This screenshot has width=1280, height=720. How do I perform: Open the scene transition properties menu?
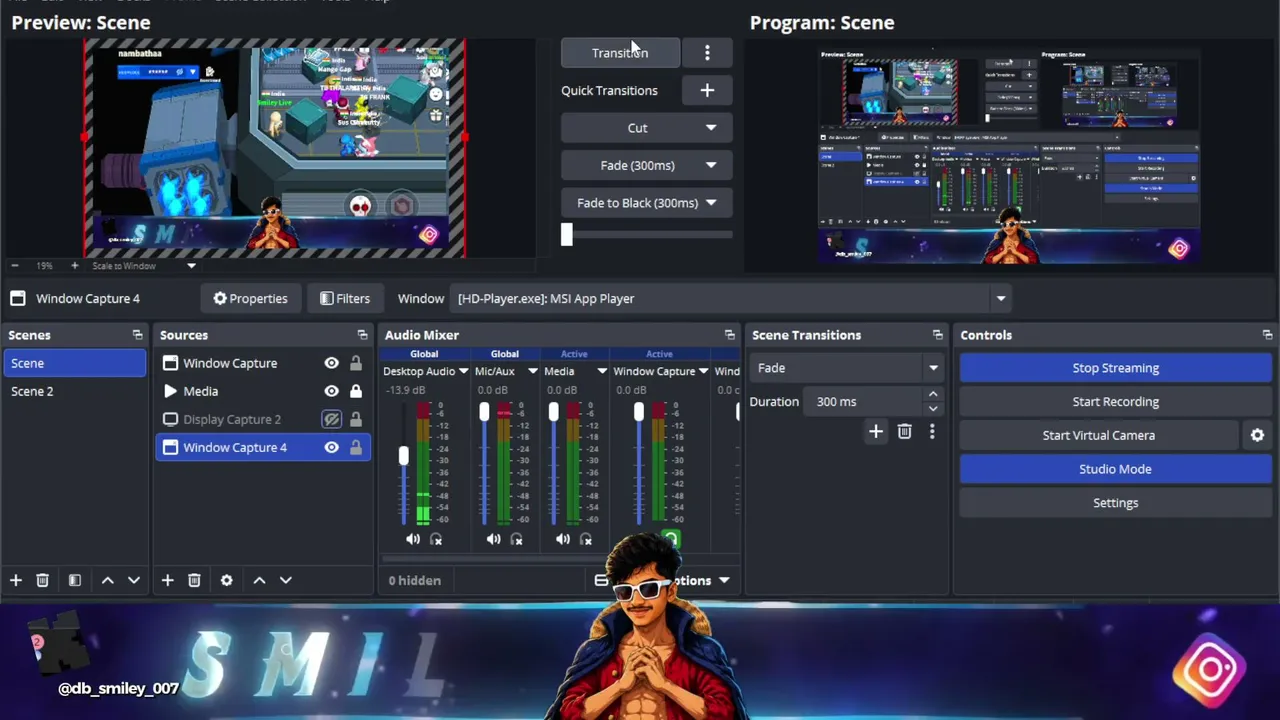coord(932,431)
